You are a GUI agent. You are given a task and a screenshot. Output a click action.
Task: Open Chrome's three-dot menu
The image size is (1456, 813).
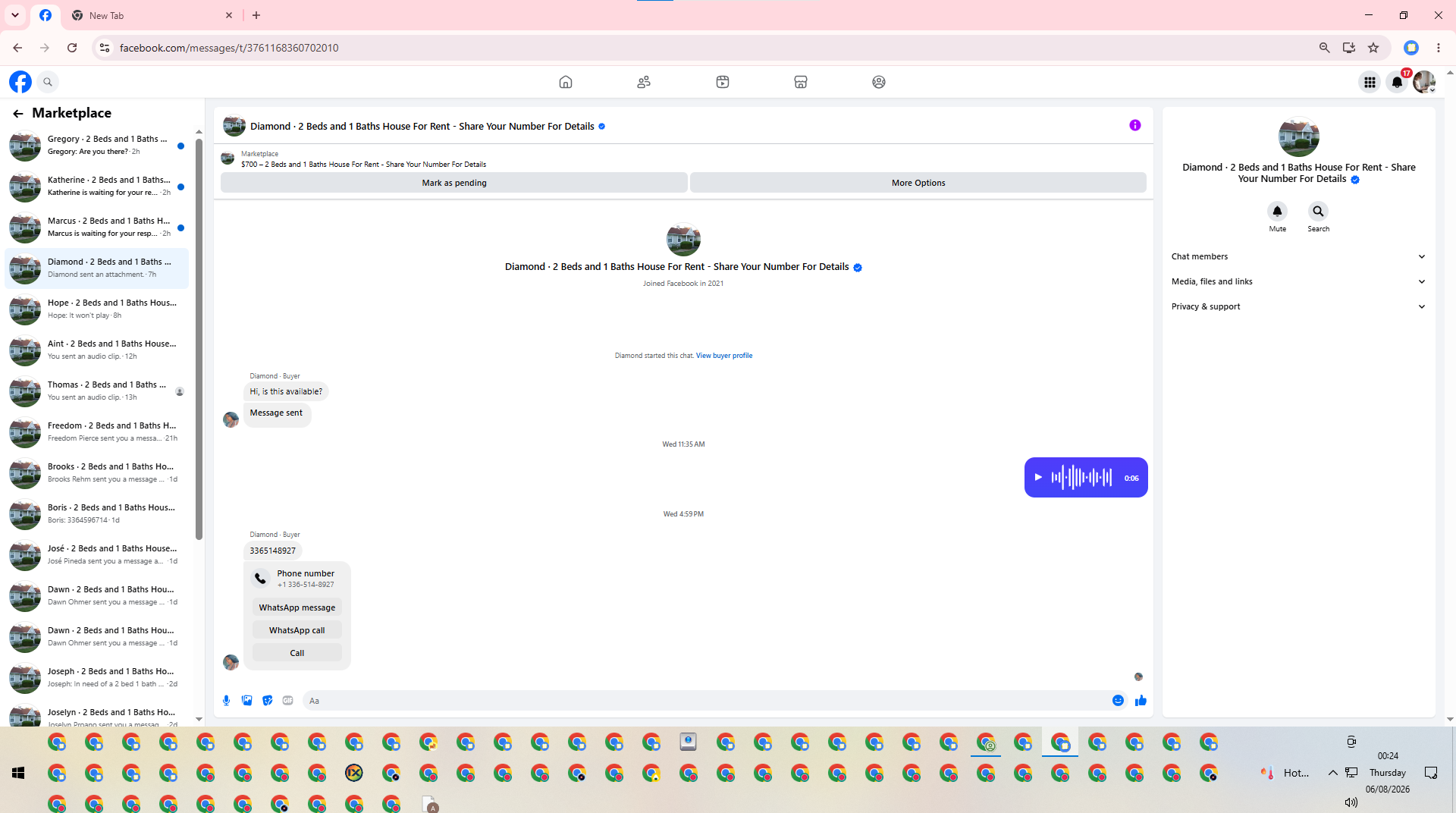tap(1439, 48)
